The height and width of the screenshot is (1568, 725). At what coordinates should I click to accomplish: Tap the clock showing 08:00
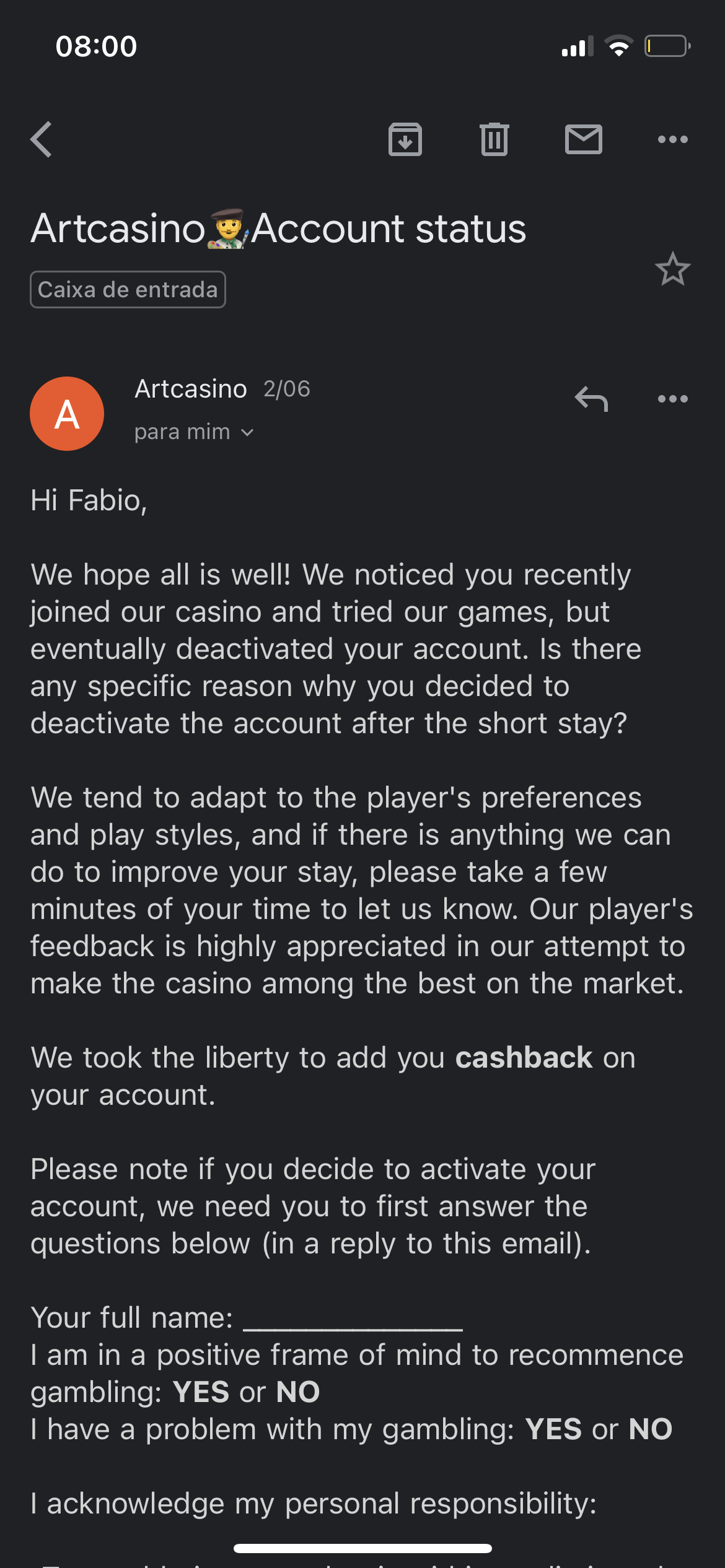click(96, 46)
